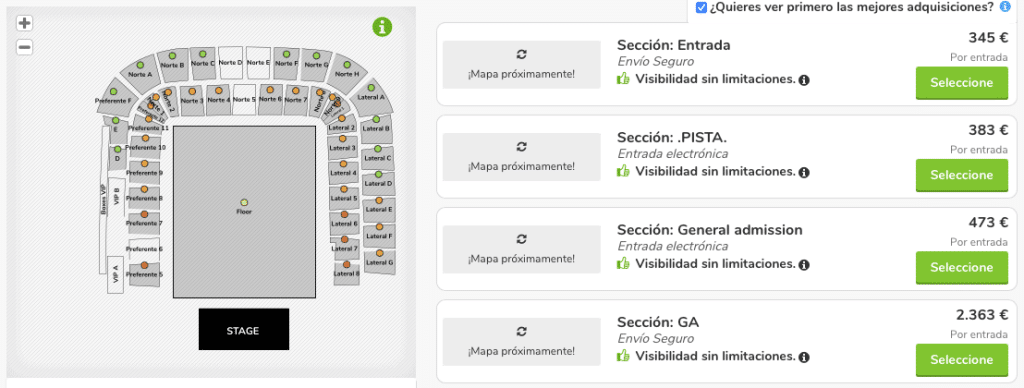Click the Preferente 5 section on map
1024x388 pixels.
(144, 272)
